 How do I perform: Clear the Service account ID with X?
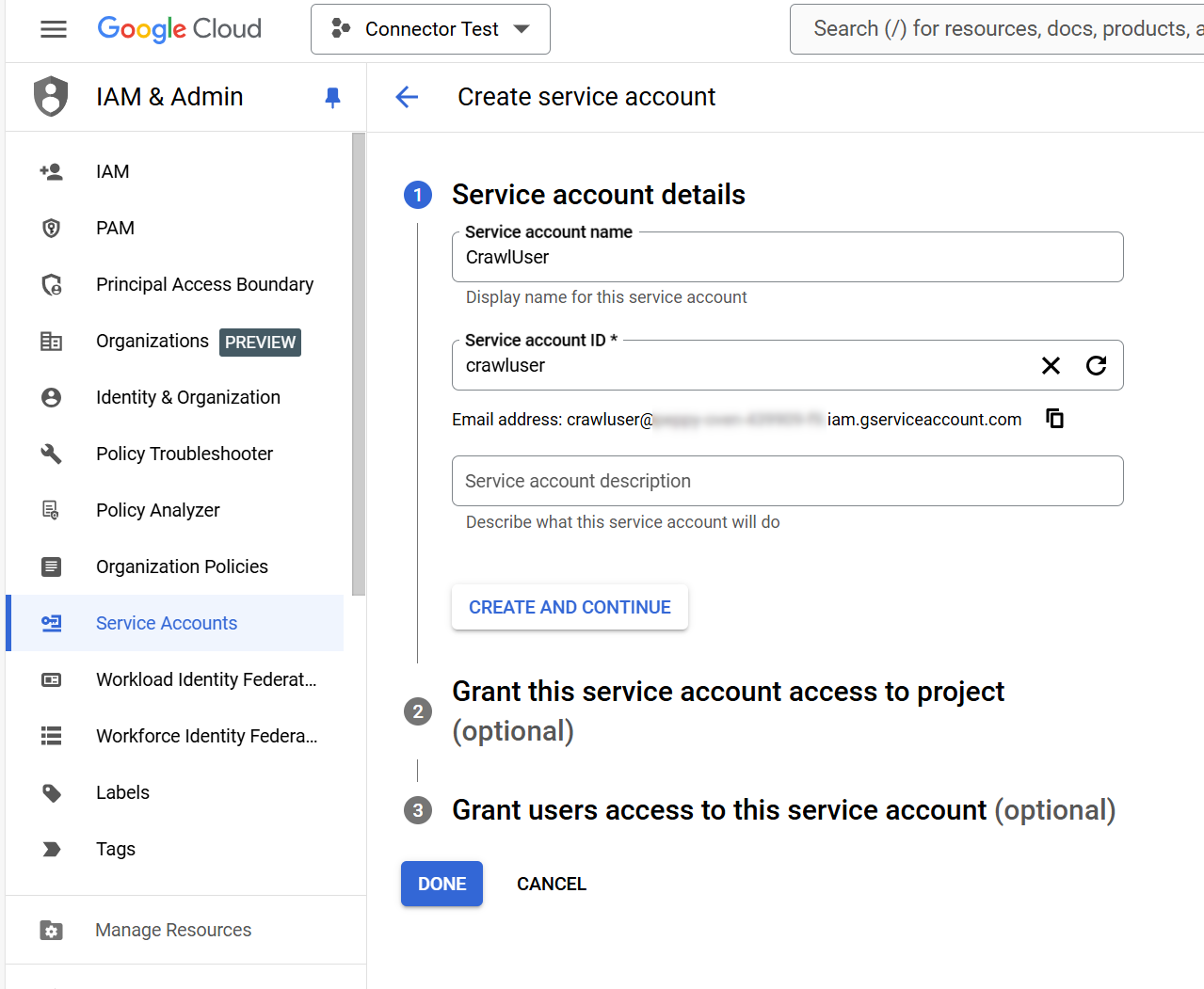click(x=1051, y=365)
